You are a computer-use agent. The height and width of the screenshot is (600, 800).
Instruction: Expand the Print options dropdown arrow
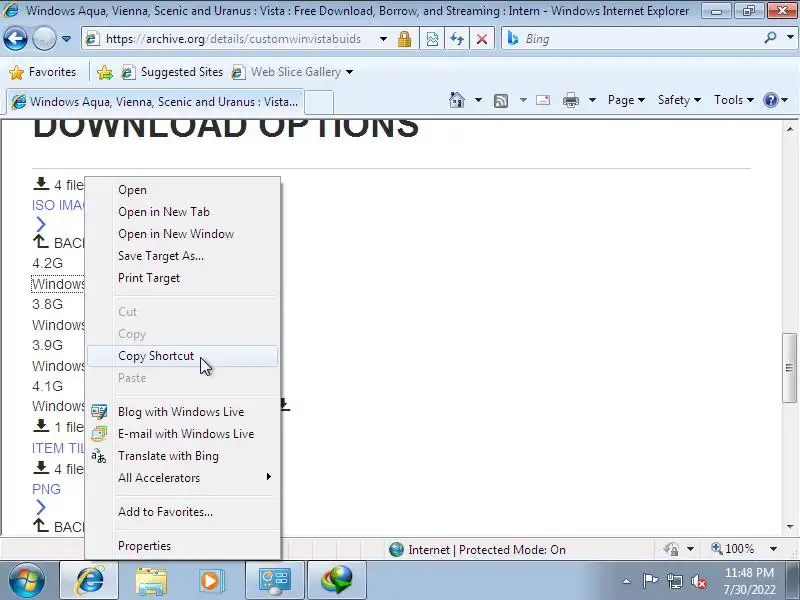tap(592, 100)
